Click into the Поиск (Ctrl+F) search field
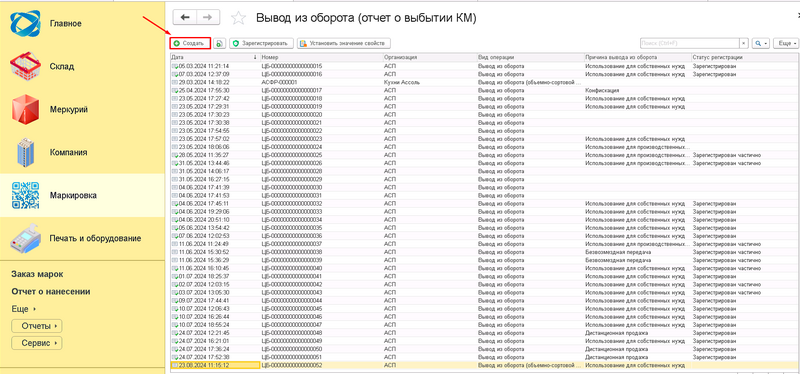The image size is (800, 374). [x=690, y=43]
